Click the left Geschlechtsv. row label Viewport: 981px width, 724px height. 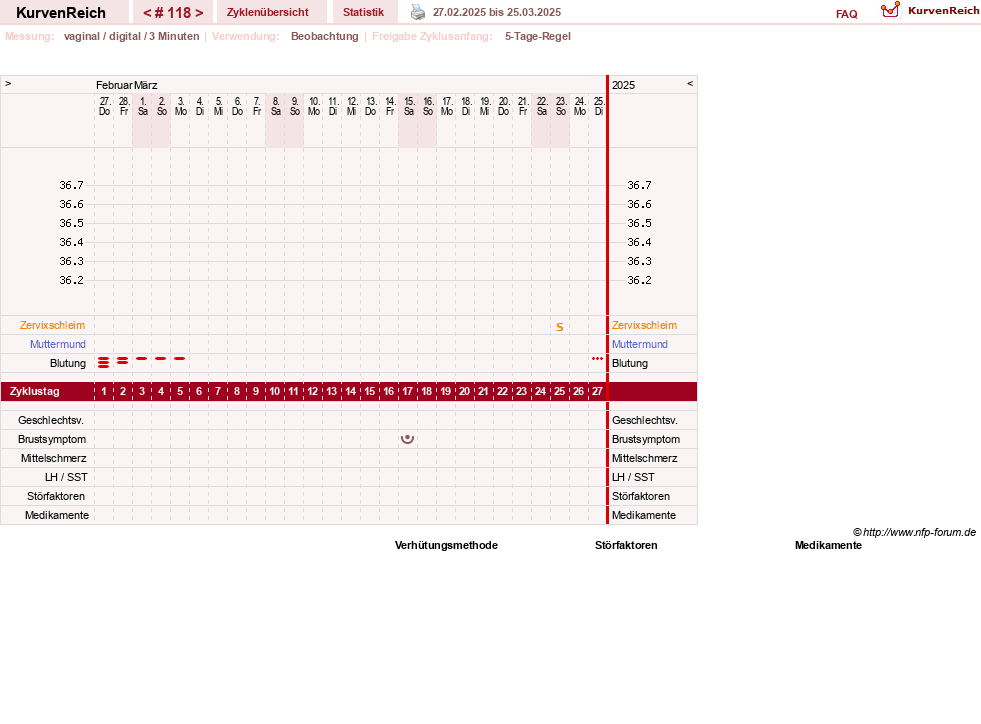point(51,421)
